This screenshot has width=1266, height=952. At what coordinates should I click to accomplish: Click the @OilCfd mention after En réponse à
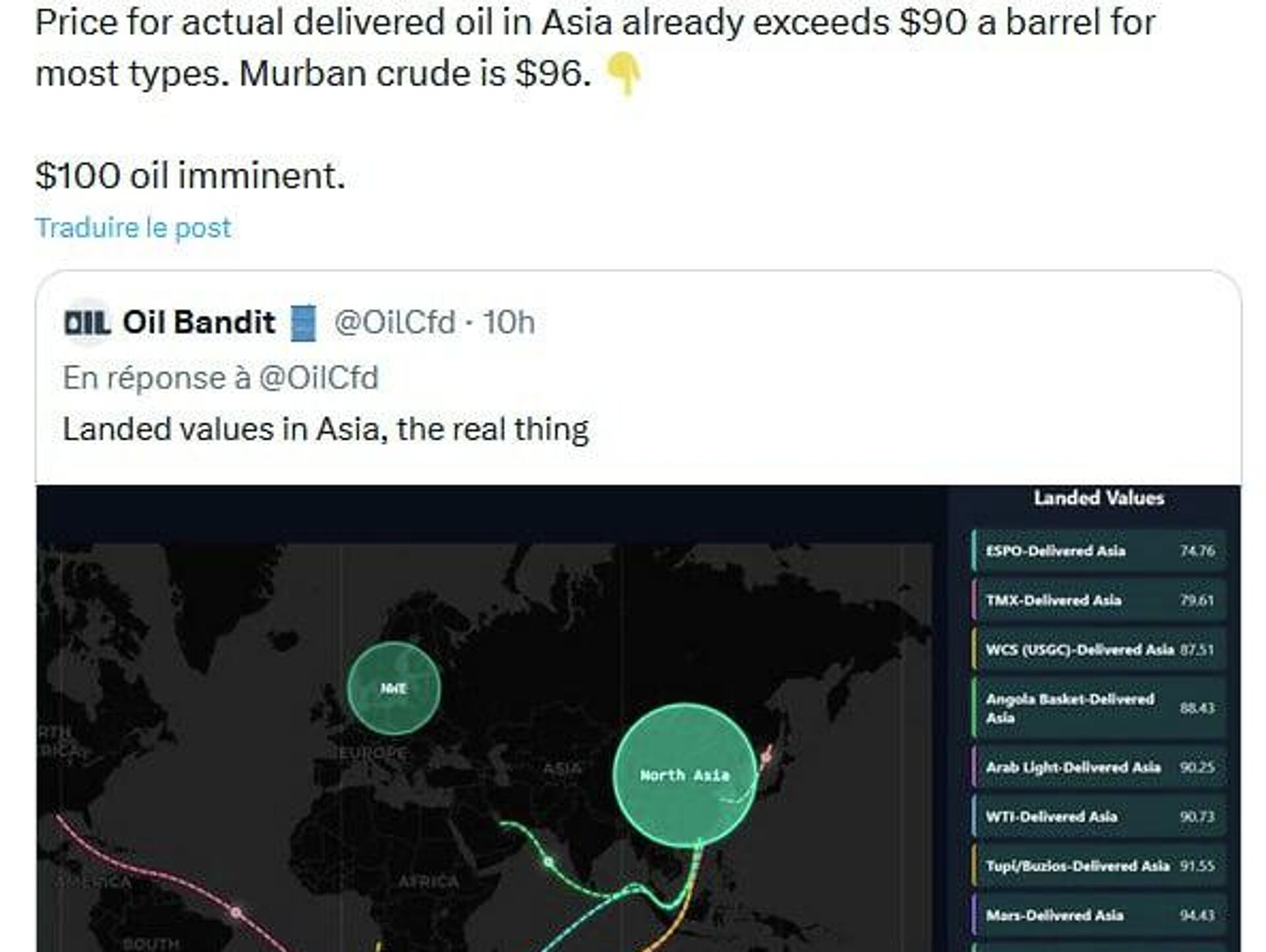[x=318, y=378]
